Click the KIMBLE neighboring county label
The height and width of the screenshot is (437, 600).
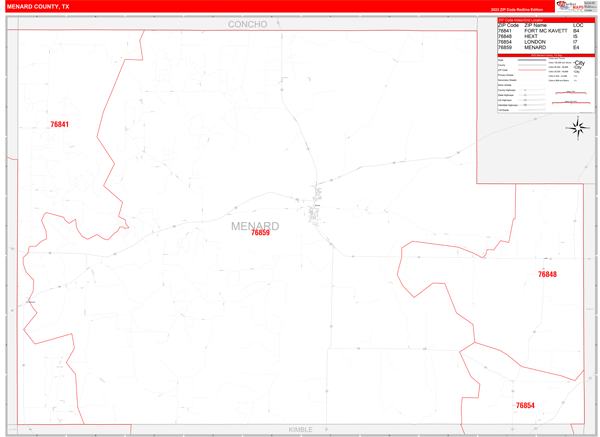(x=300, y=429)
